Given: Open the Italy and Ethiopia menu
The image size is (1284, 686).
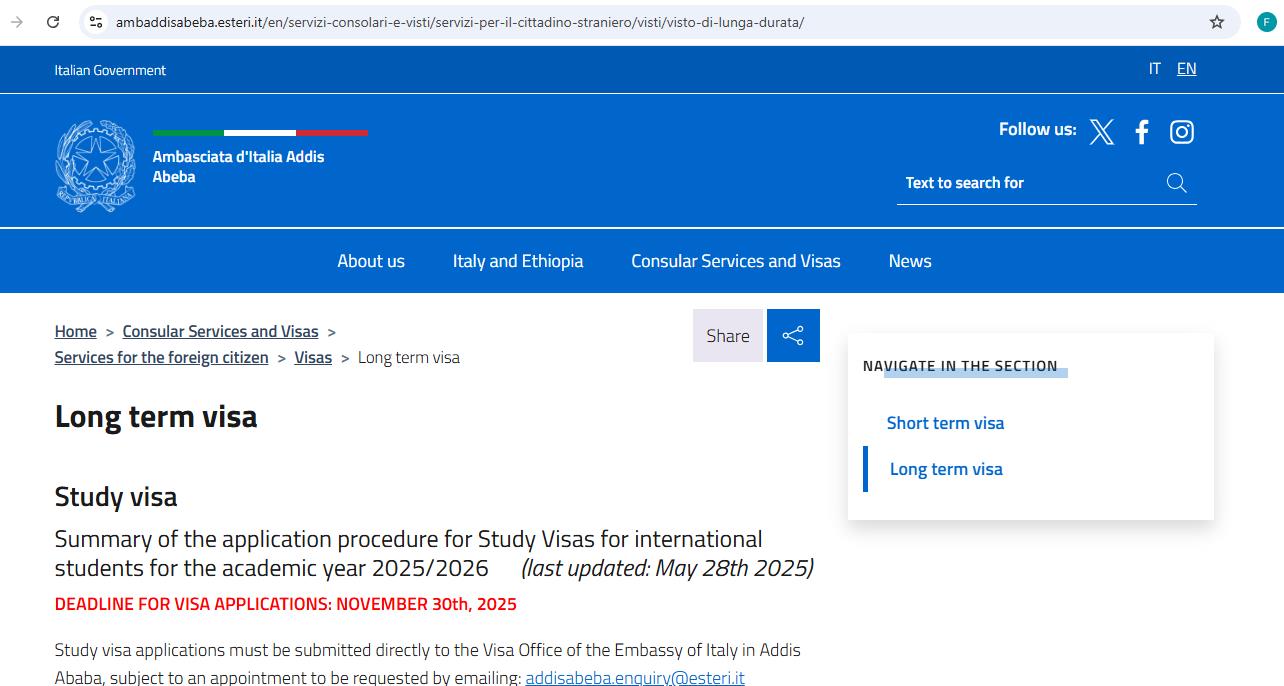Looking at the screenshot, I should click(x=517, y=261).
